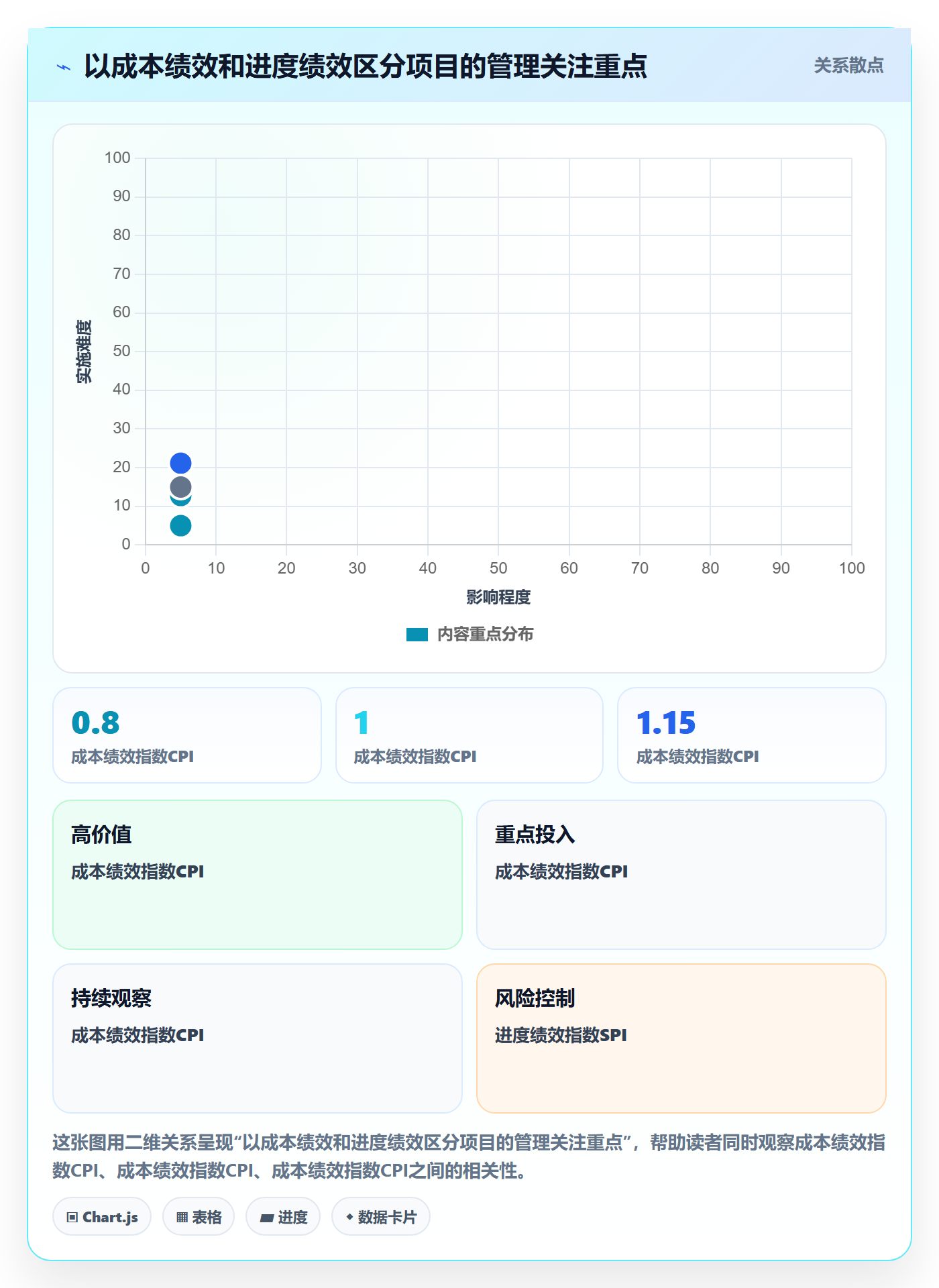The image size is (939, 1288).
Task: Select the 1.15 成本绩效指数CPI stat card
Action: [752, 735]
